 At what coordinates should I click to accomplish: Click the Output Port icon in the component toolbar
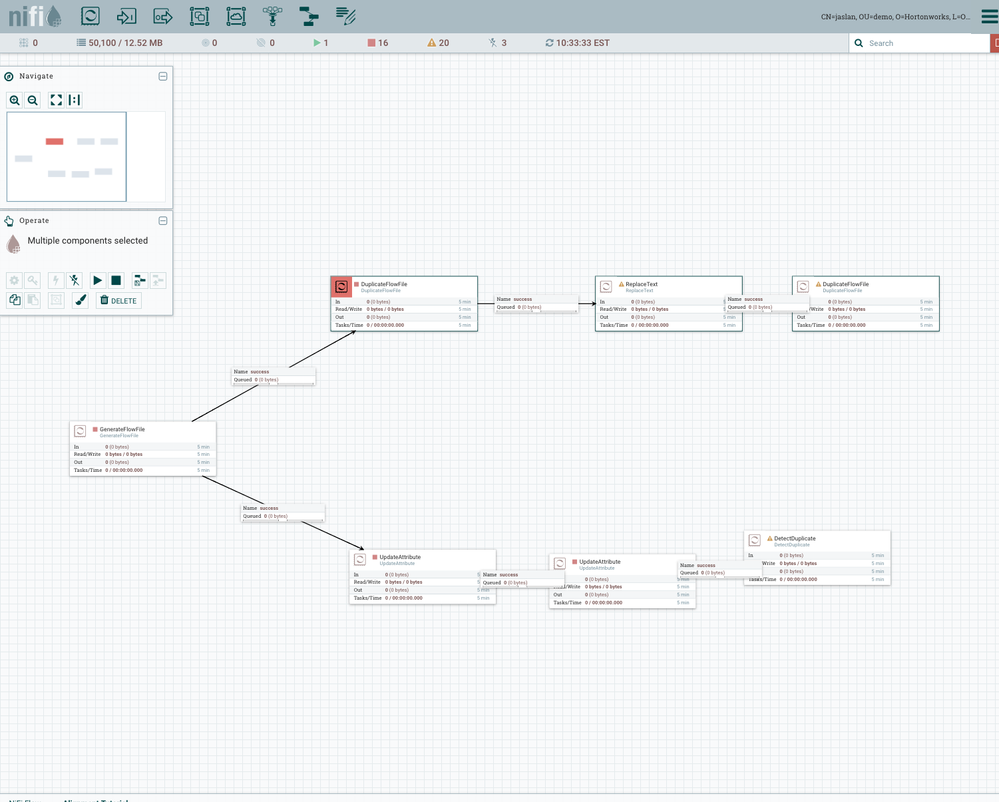(163, 16)
